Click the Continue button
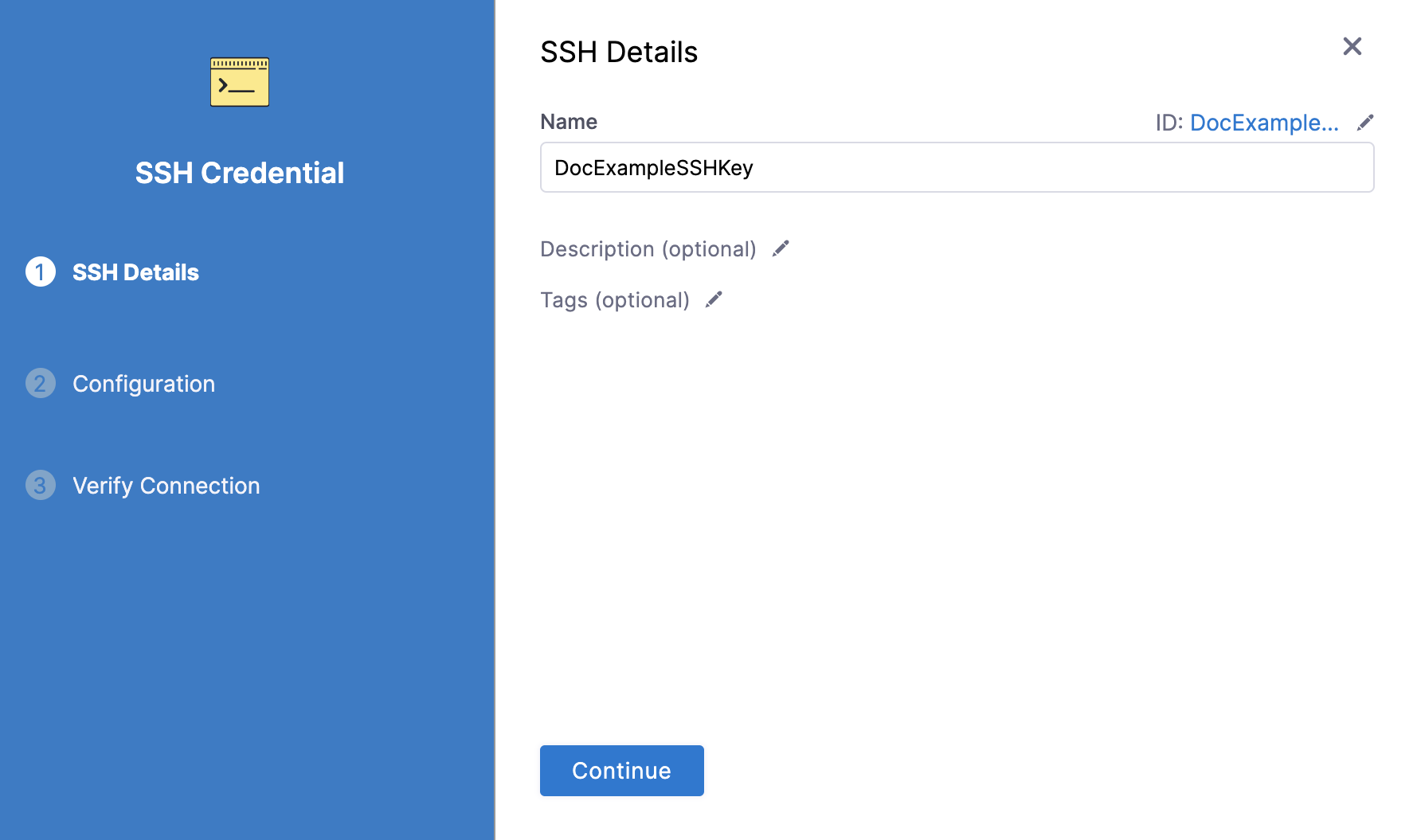Viewport: 1417px width, 840px height. (x=622, y=771)
